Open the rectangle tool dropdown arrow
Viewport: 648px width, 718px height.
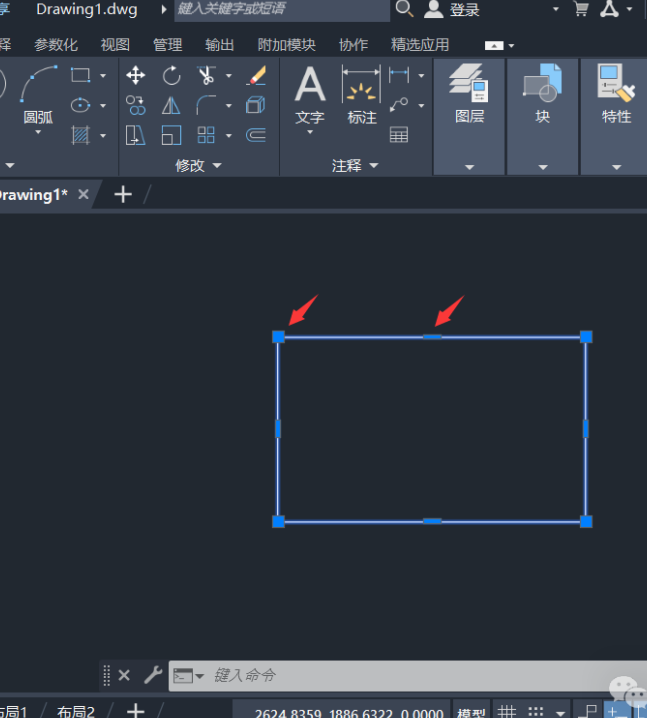coord(102,76)
